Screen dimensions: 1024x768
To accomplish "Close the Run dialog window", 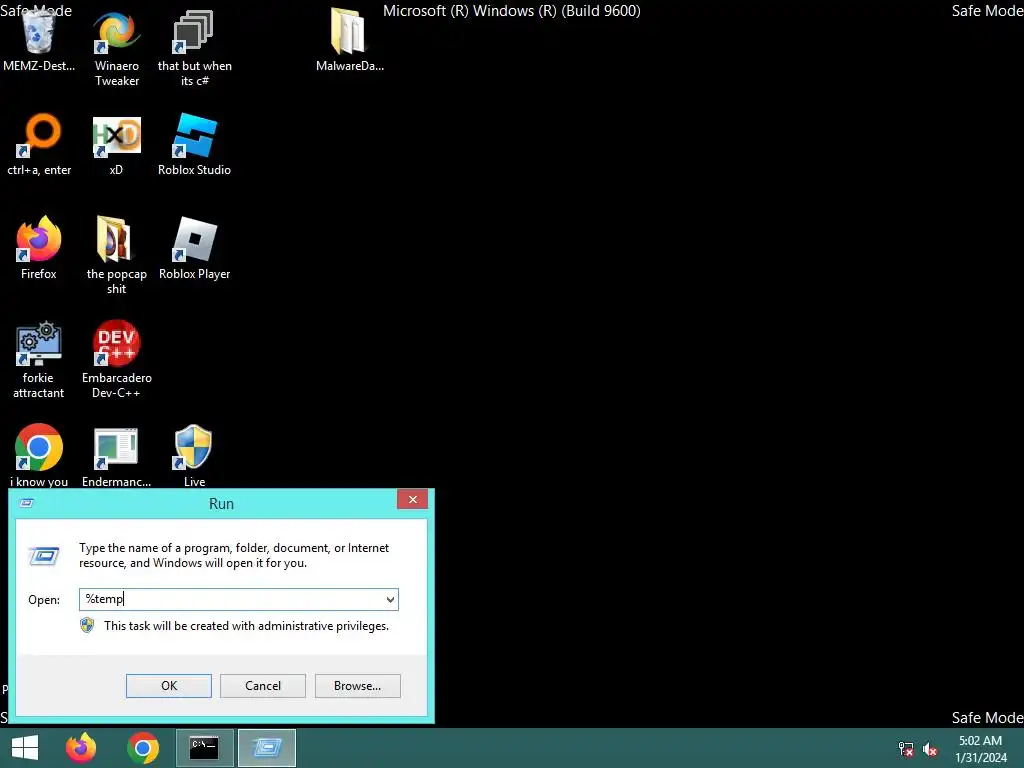I will click(413, 500).
